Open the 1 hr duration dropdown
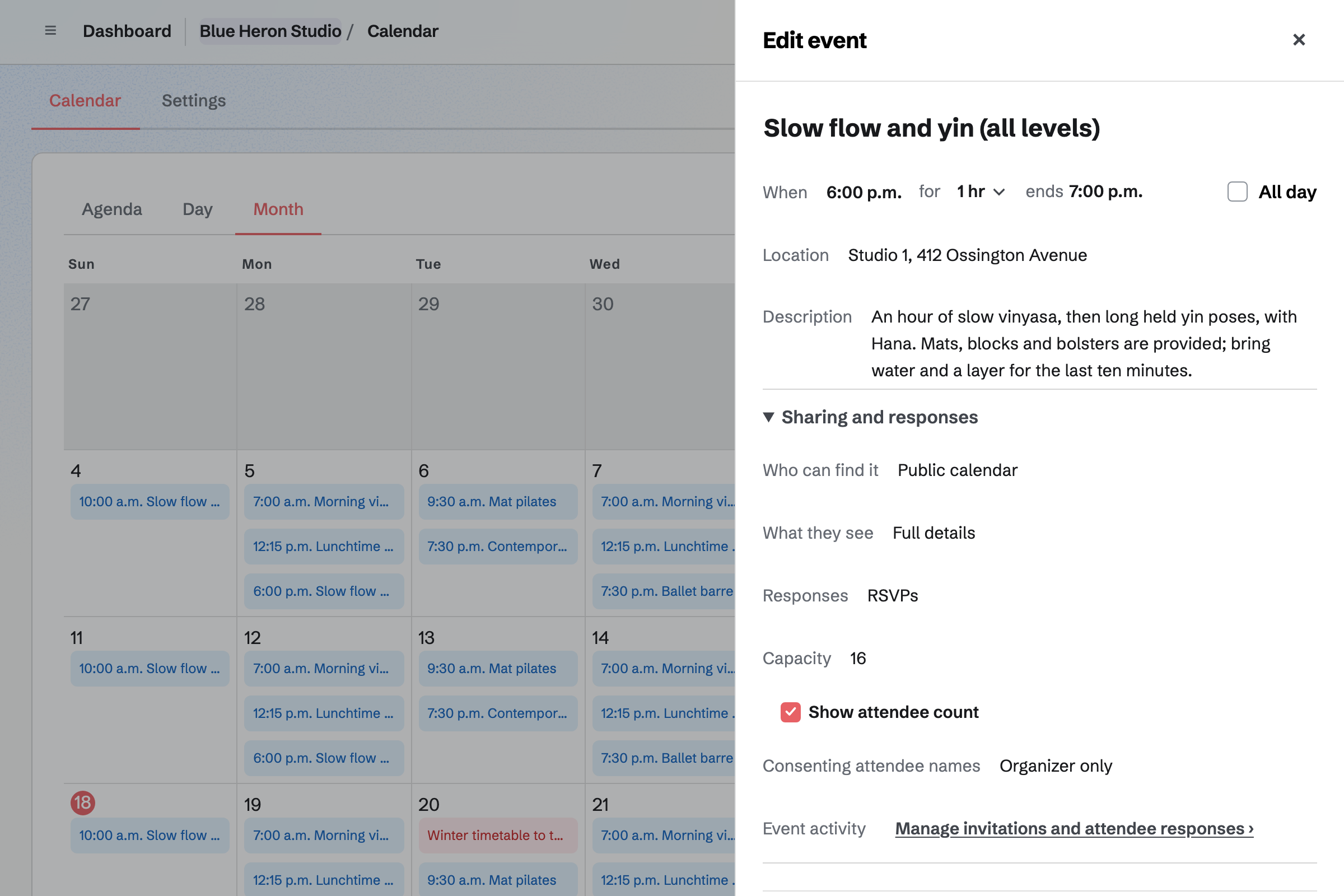The width and height of the screenshot is (1344, 896). pos(981,192)
